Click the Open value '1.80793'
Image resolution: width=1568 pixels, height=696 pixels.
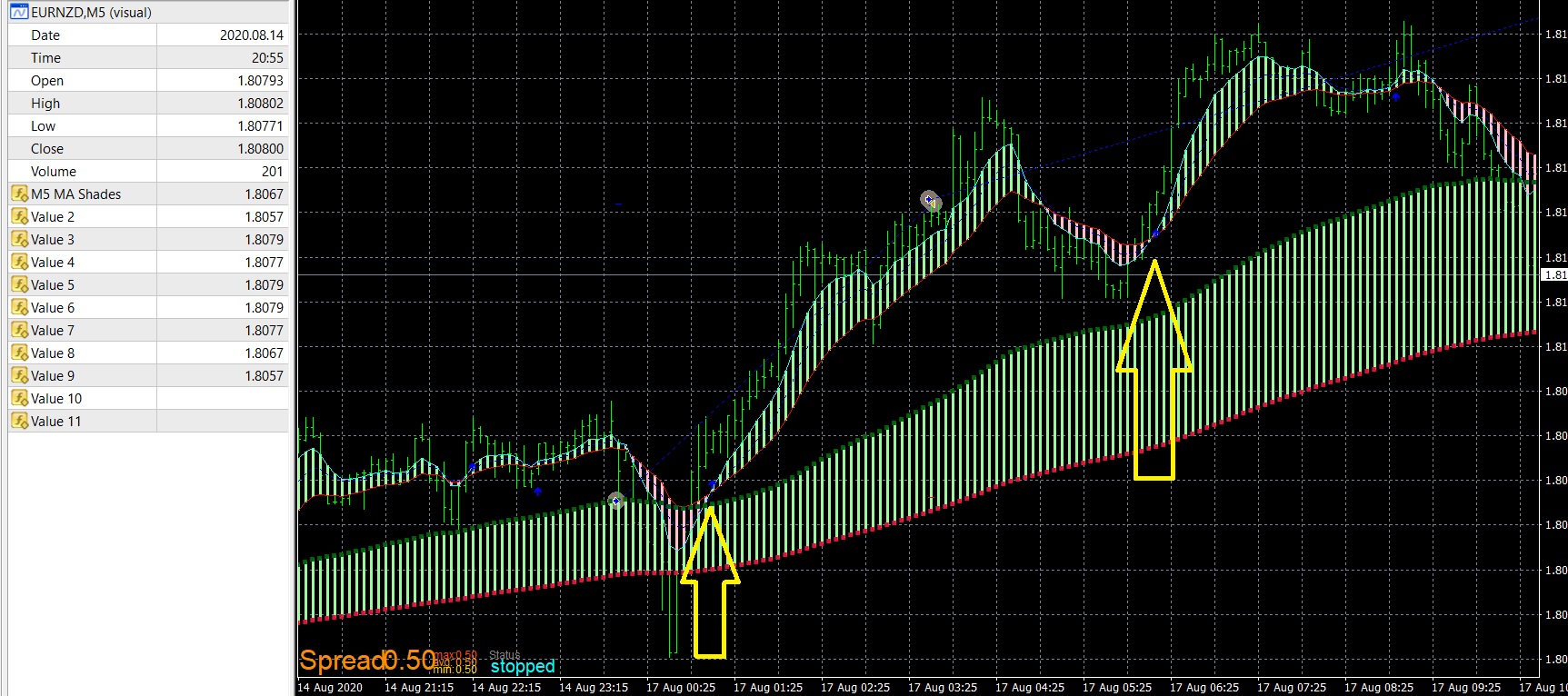[261, 80]
